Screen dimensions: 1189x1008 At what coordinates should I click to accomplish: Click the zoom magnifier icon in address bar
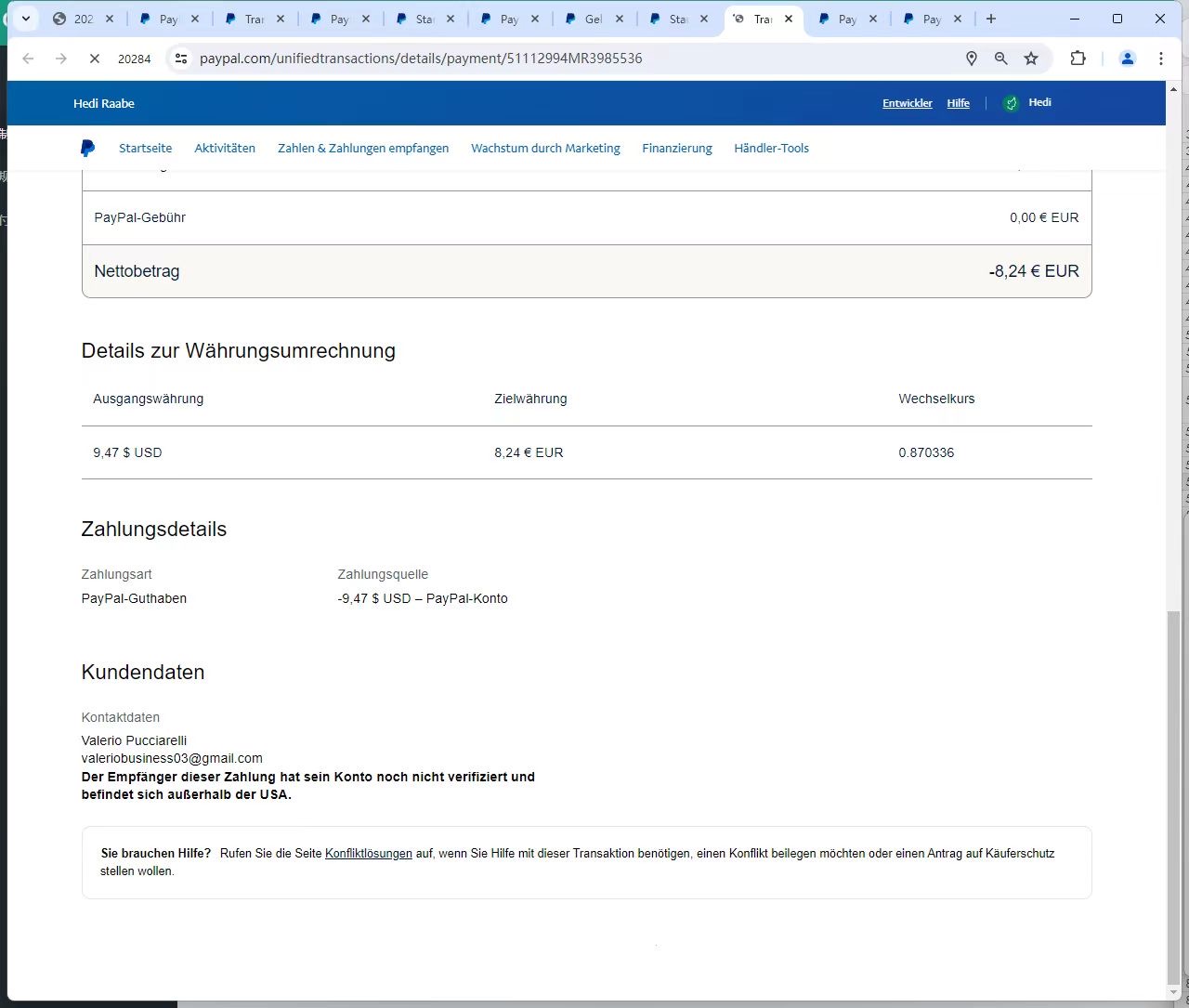point(1001,59)
